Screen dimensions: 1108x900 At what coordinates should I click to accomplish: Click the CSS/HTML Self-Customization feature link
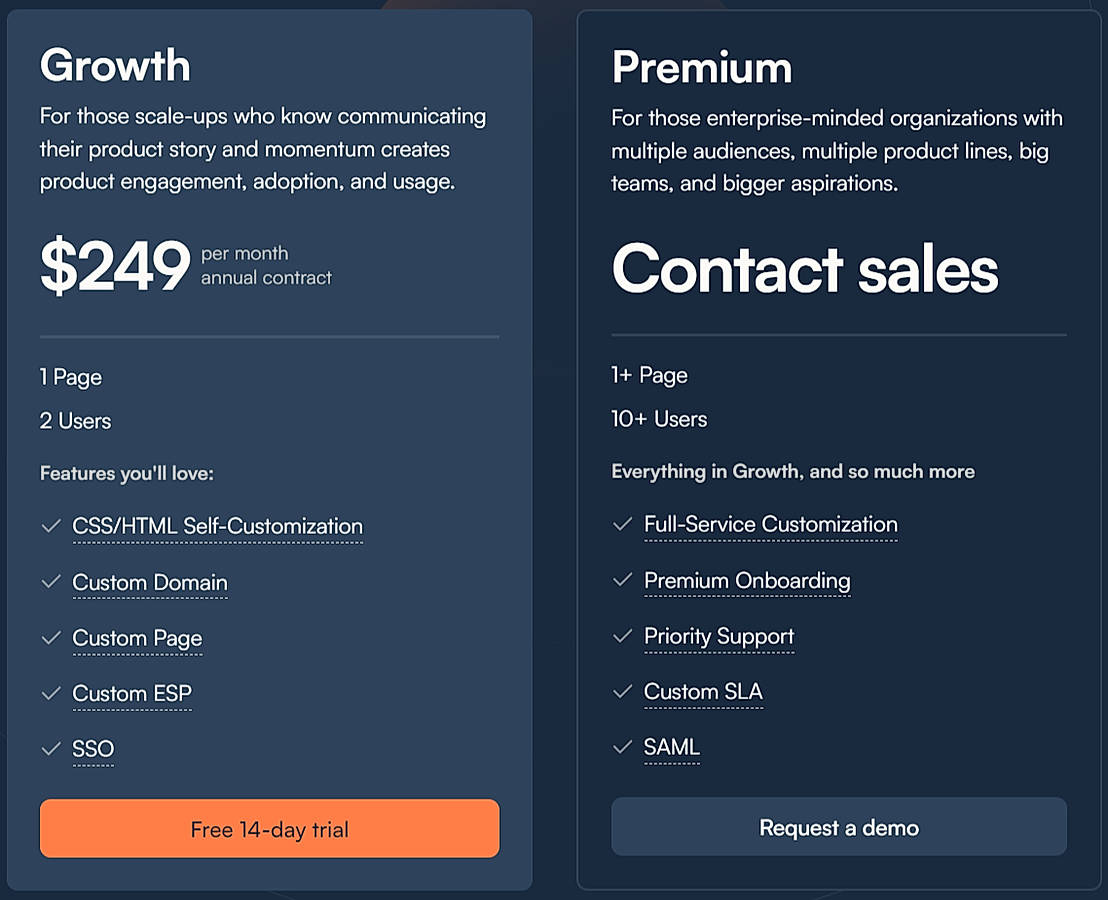pyautogui.click(x=217, y=526)
